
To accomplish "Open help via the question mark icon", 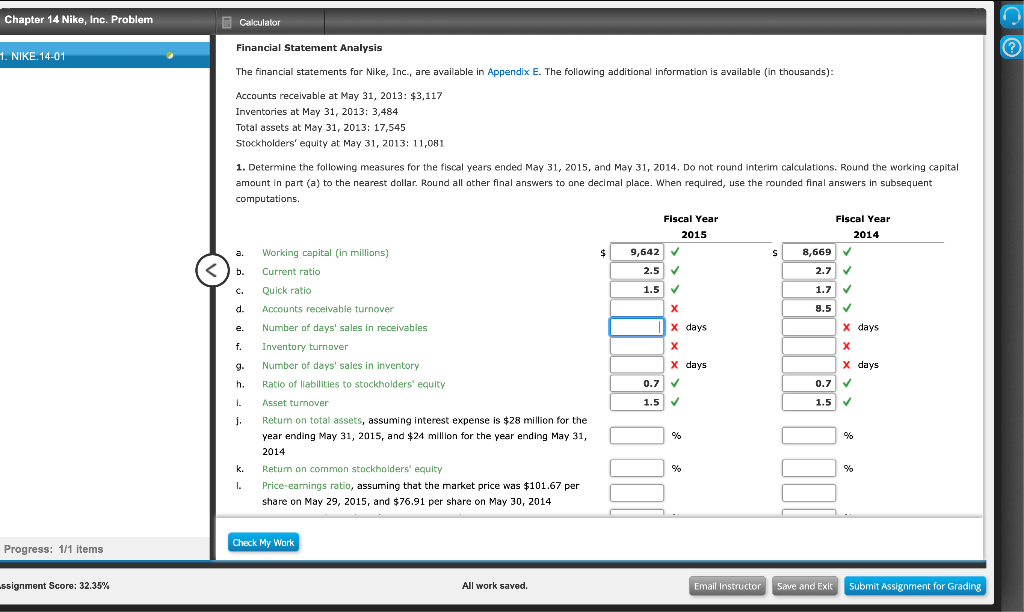I will 1013,45.
